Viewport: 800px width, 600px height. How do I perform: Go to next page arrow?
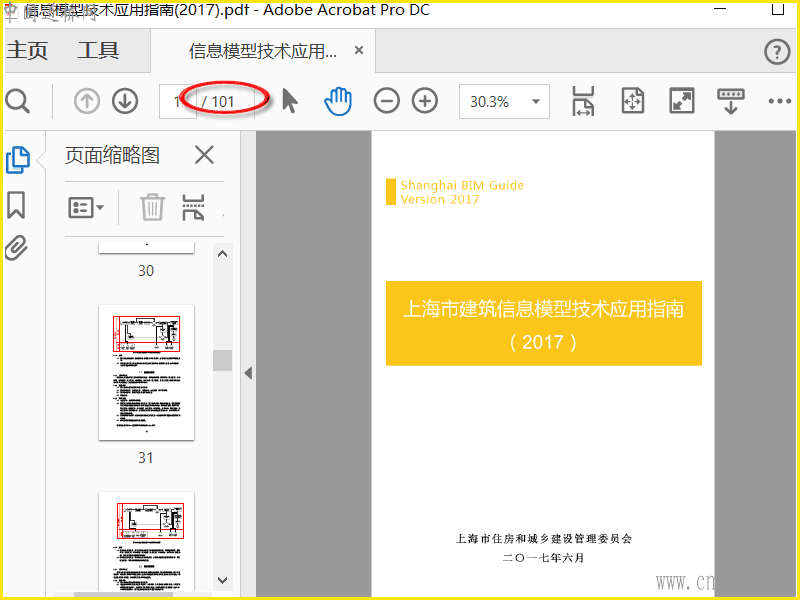pos(125,101)
